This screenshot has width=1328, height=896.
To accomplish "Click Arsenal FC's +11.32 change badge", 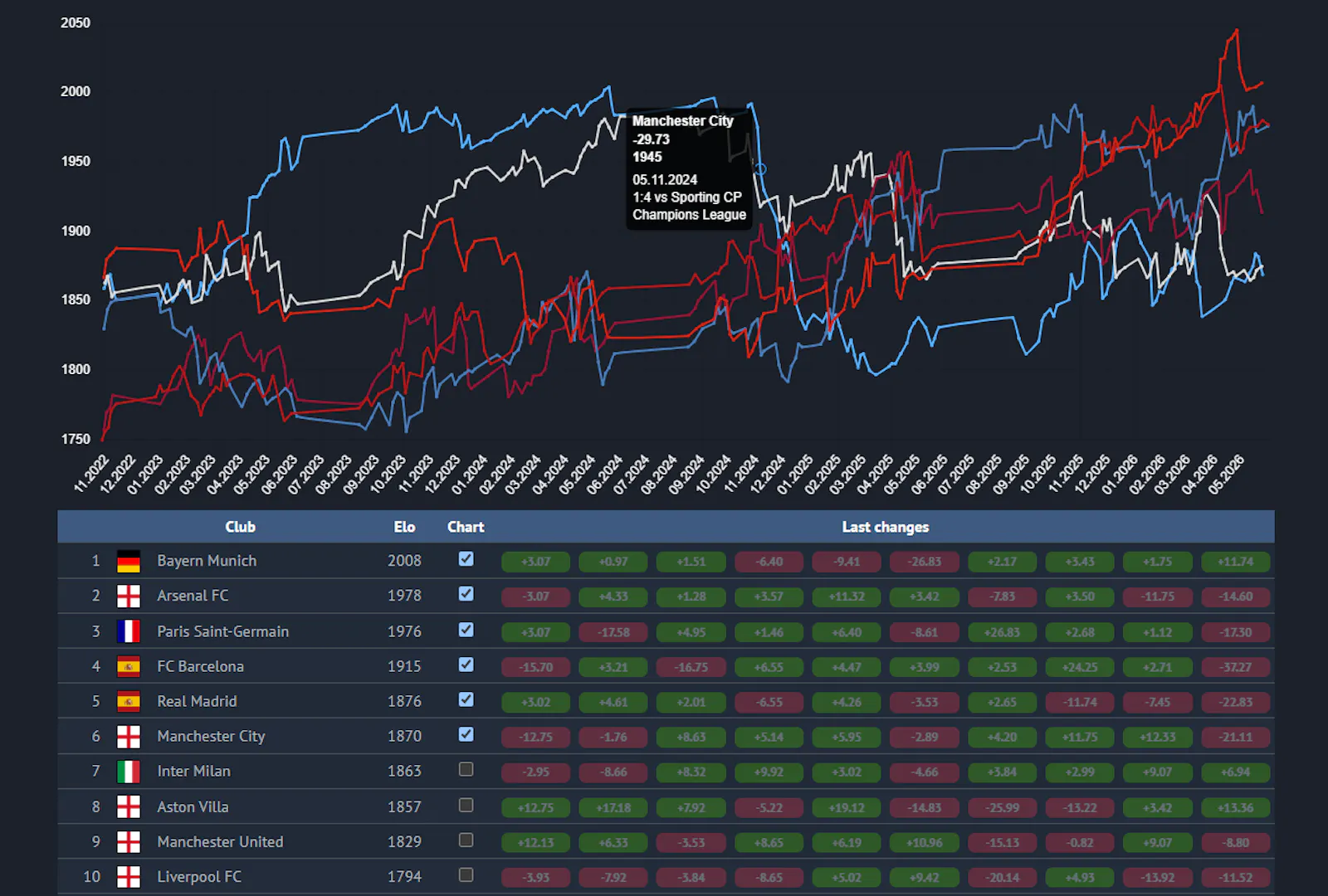I will 847,597.
